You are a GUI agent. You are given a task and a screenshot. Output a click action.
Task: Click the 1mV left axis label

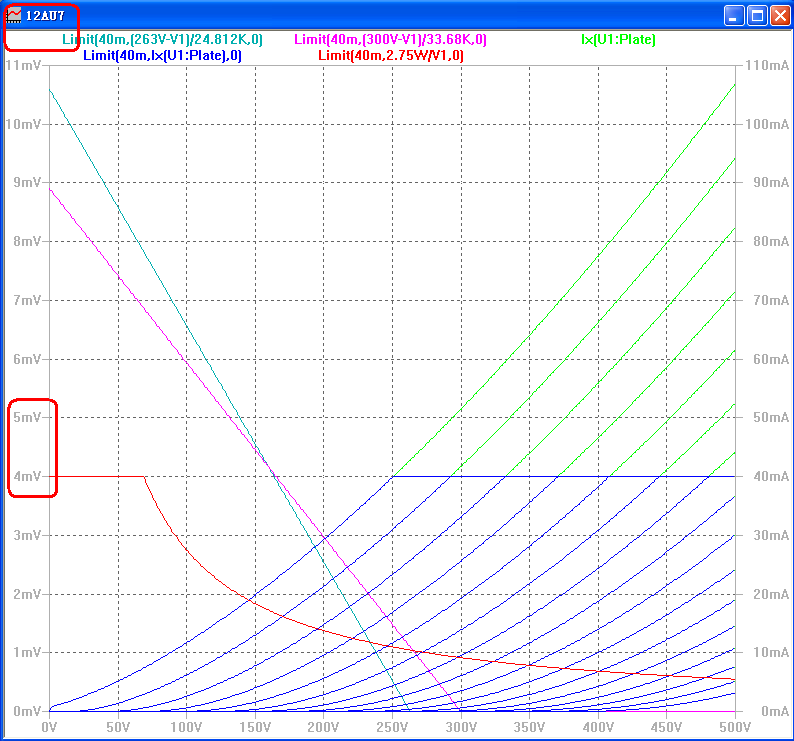click(26, 652)
